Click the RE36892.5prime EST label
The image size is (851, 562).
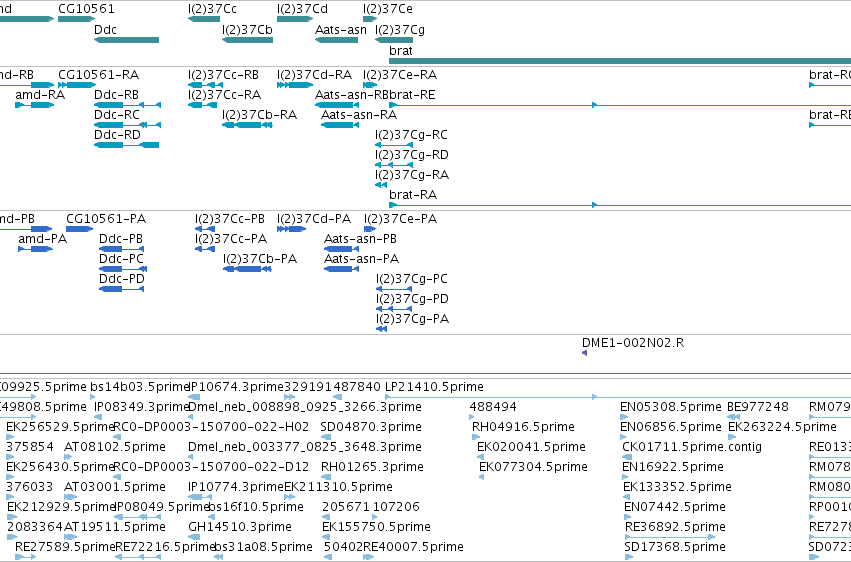(675, 527)
